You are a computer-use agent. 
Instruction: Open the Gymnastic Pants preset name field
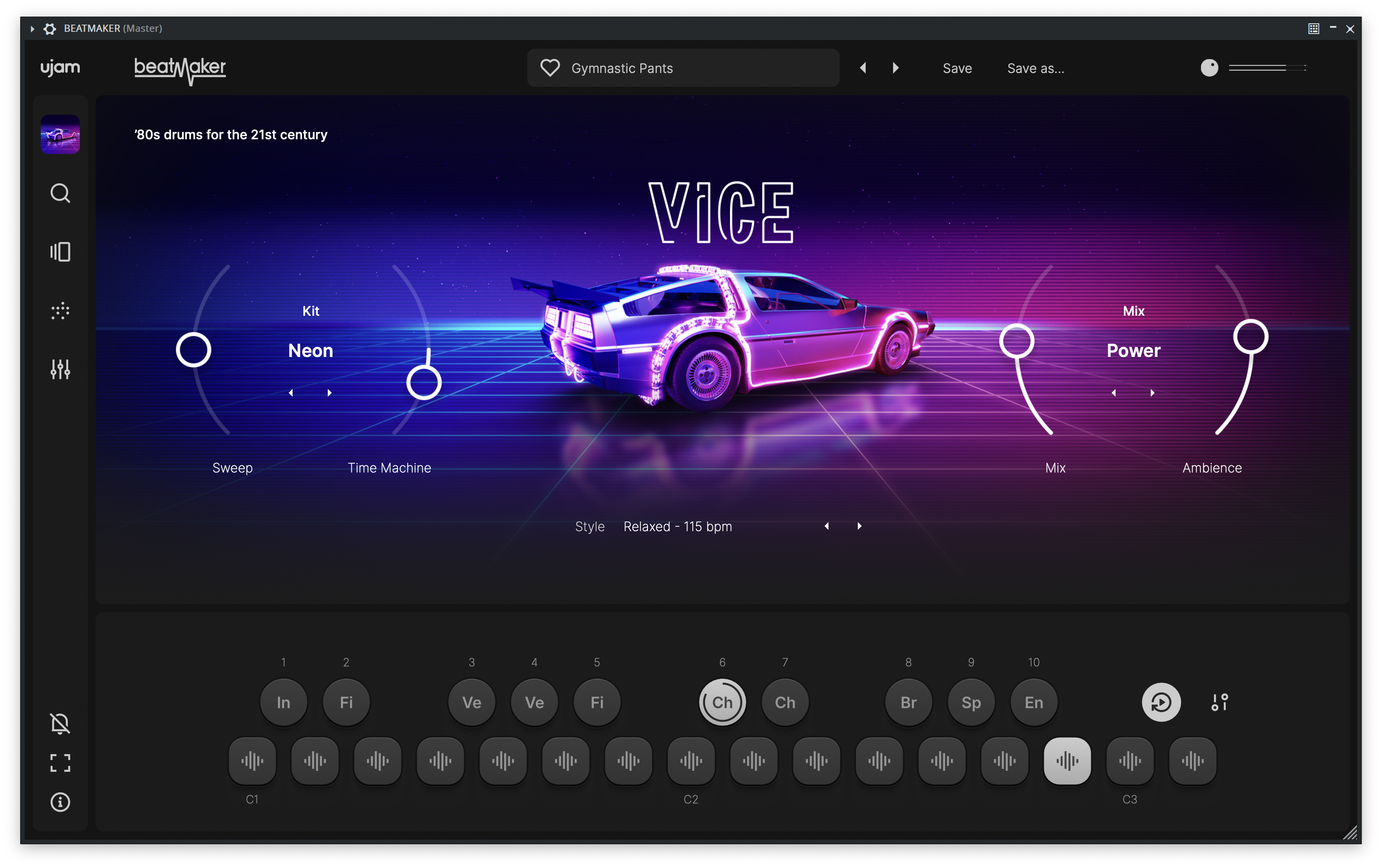click(x=683, y=68)
